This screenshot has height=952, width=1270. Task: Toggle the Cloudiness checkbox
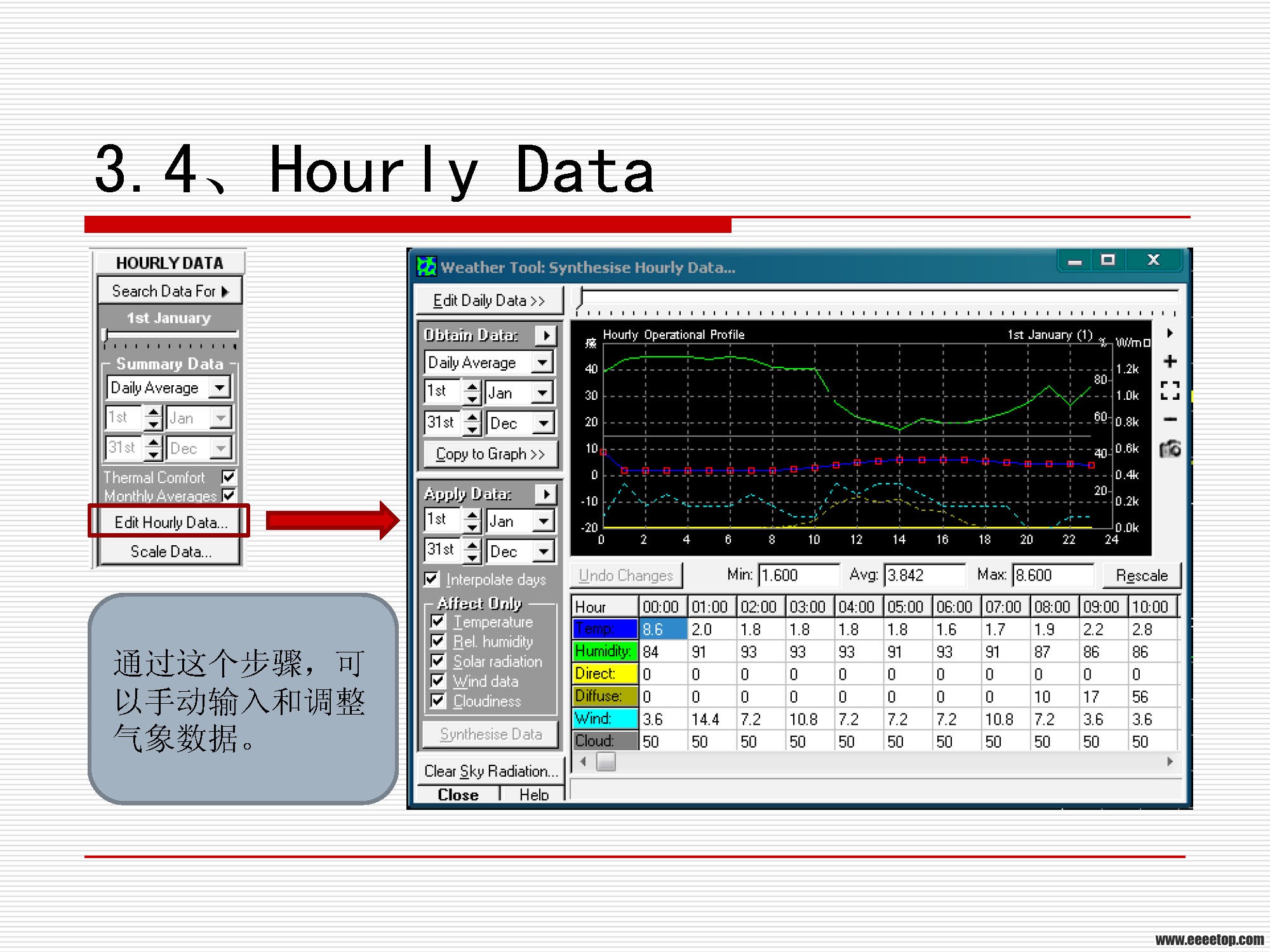tap(438, 701)
